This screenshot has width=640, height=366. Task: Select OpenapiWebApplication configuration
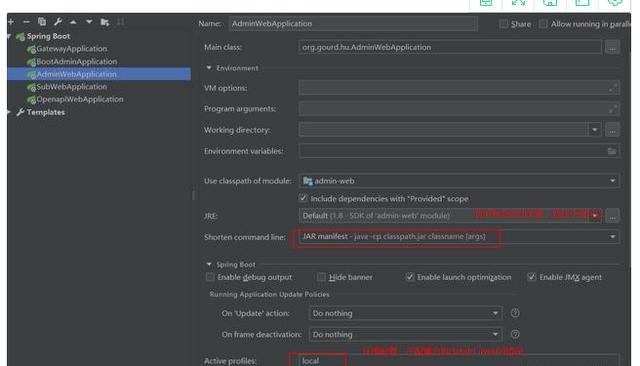tap(80, 100)
